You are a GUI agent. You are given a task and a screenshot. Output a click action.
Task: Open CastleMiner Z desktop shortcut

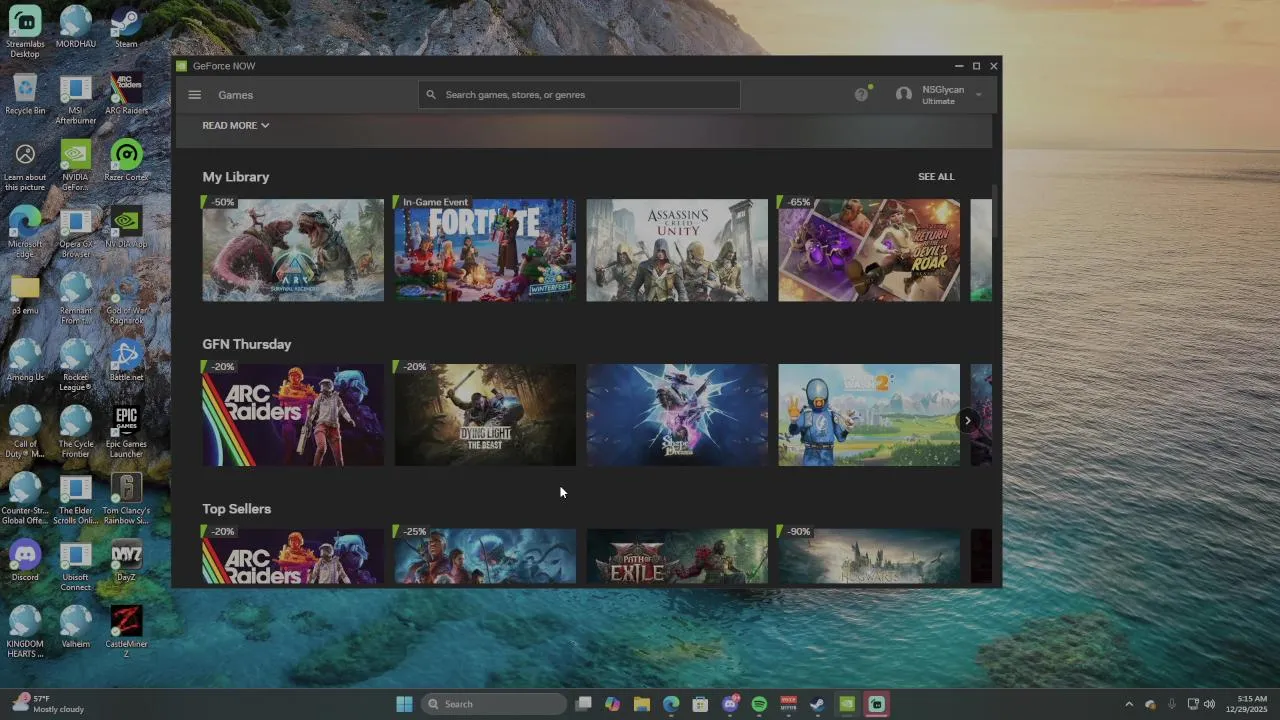coord(126,633)
